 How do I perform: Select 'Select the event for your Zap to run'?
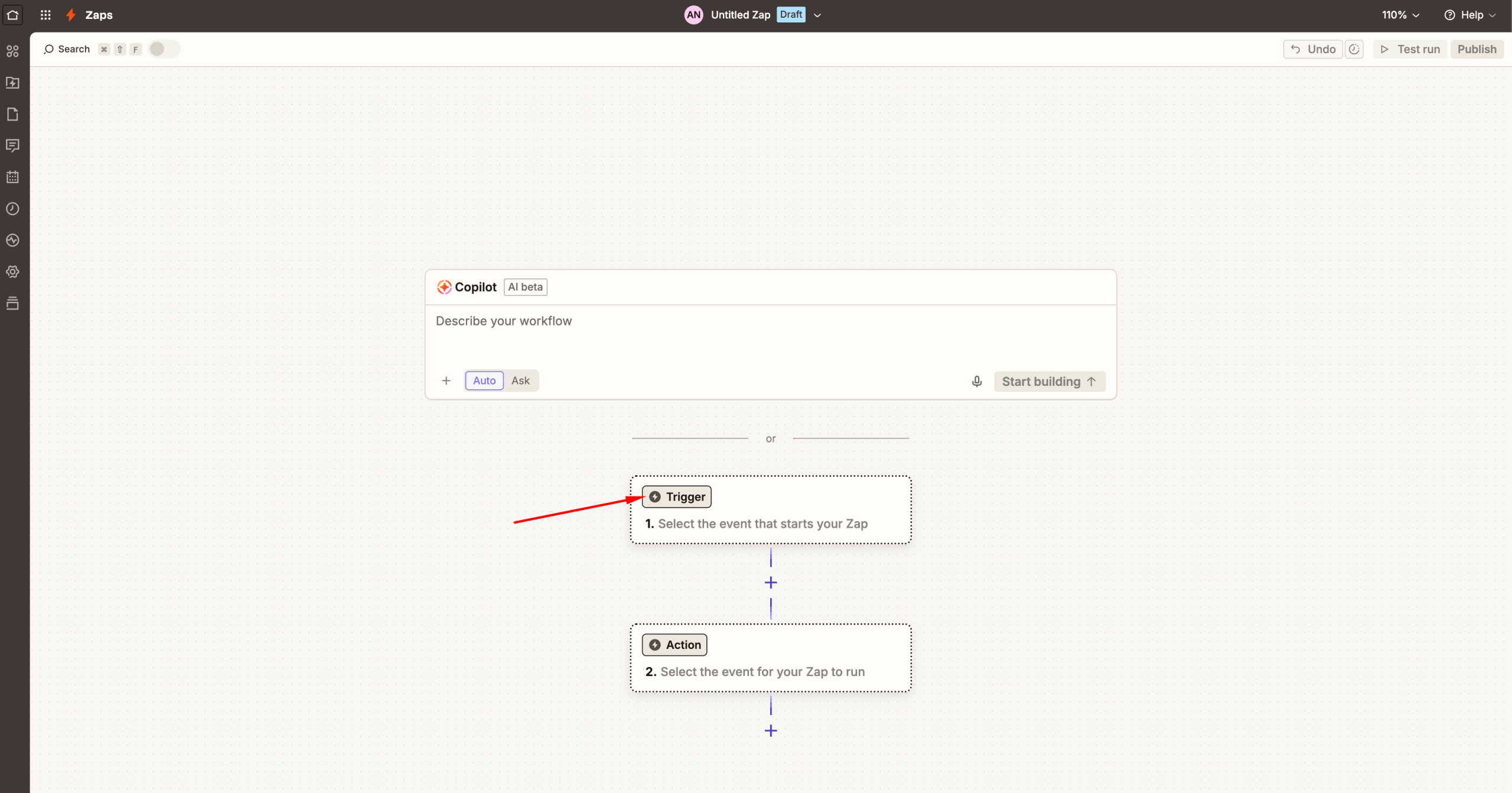[762, 672]
